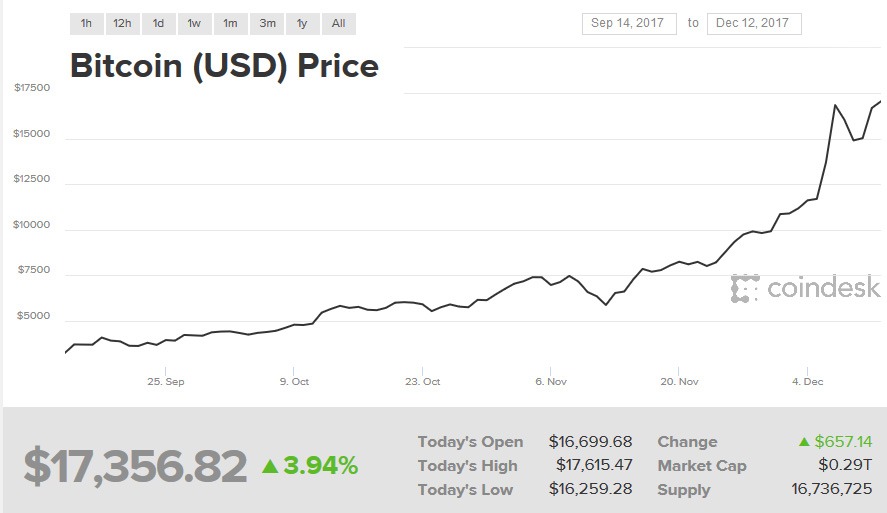This screenshot has height=513, width=887.
Task: Click the All range button
Action: tap(338, 23)
